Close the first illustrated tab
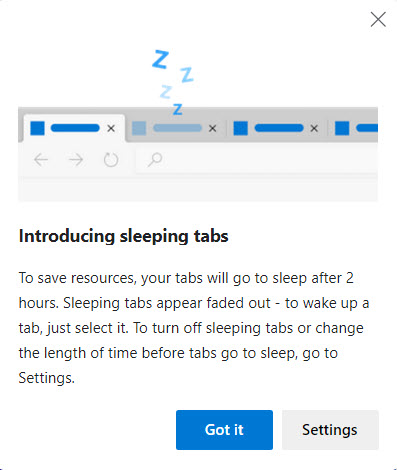Image resolution: width=397 pixels, height=470 pixels. [111, 128]
